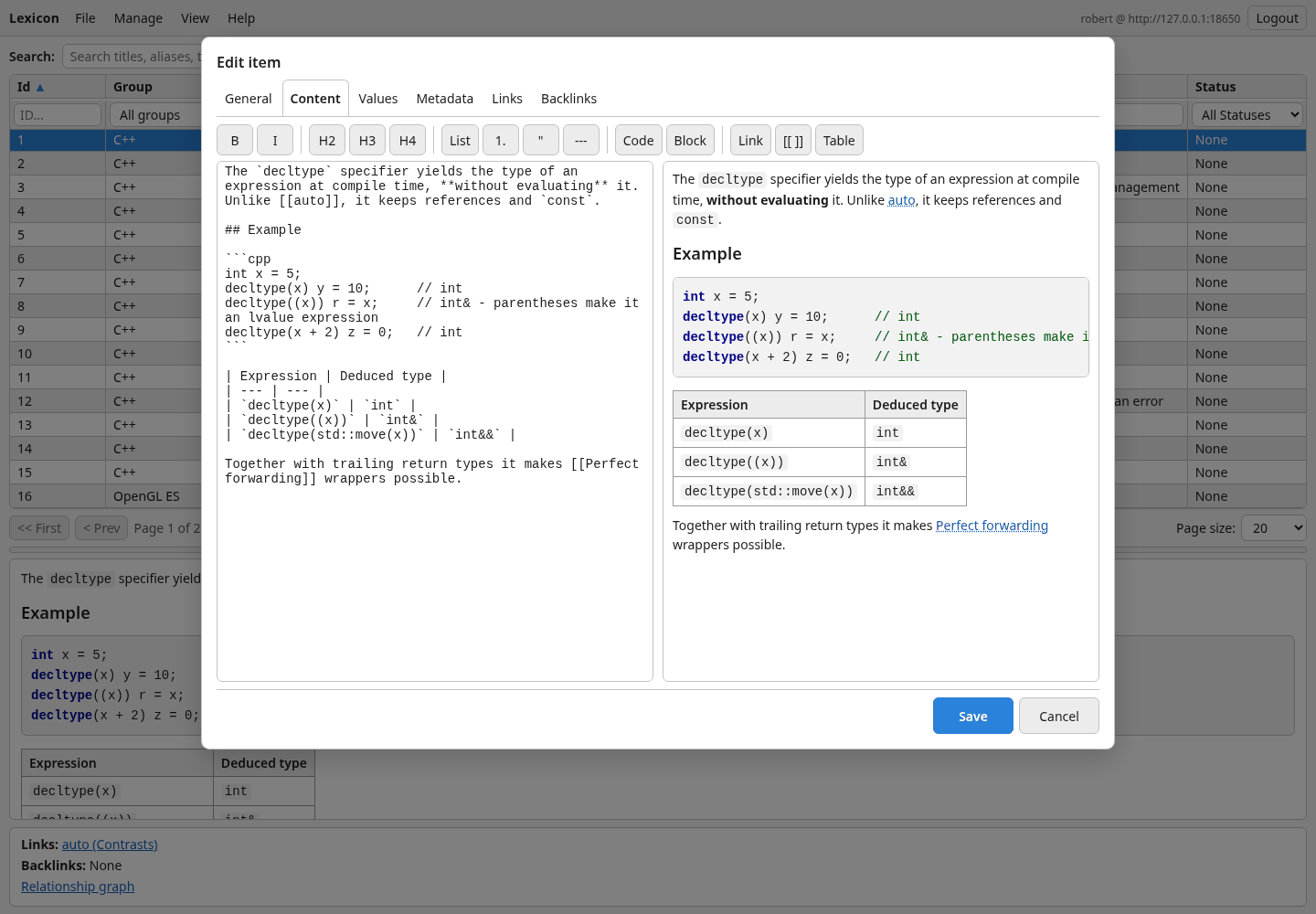Insert a Table from the toolbar
The height and width of the screenshot is (914, 1316).
coord(839,141)
